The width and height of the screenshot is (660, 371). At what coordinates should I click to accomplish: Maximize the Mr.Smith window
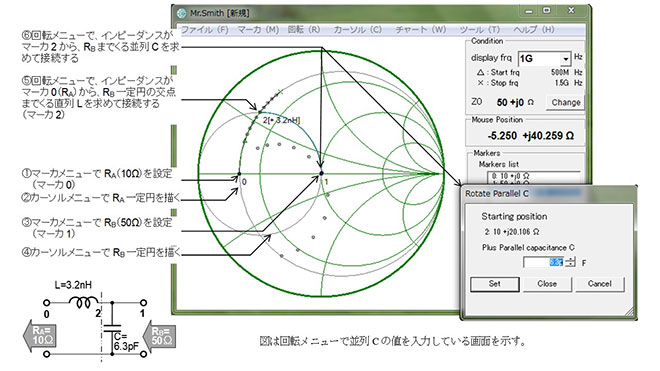click(x=546, y=11)
